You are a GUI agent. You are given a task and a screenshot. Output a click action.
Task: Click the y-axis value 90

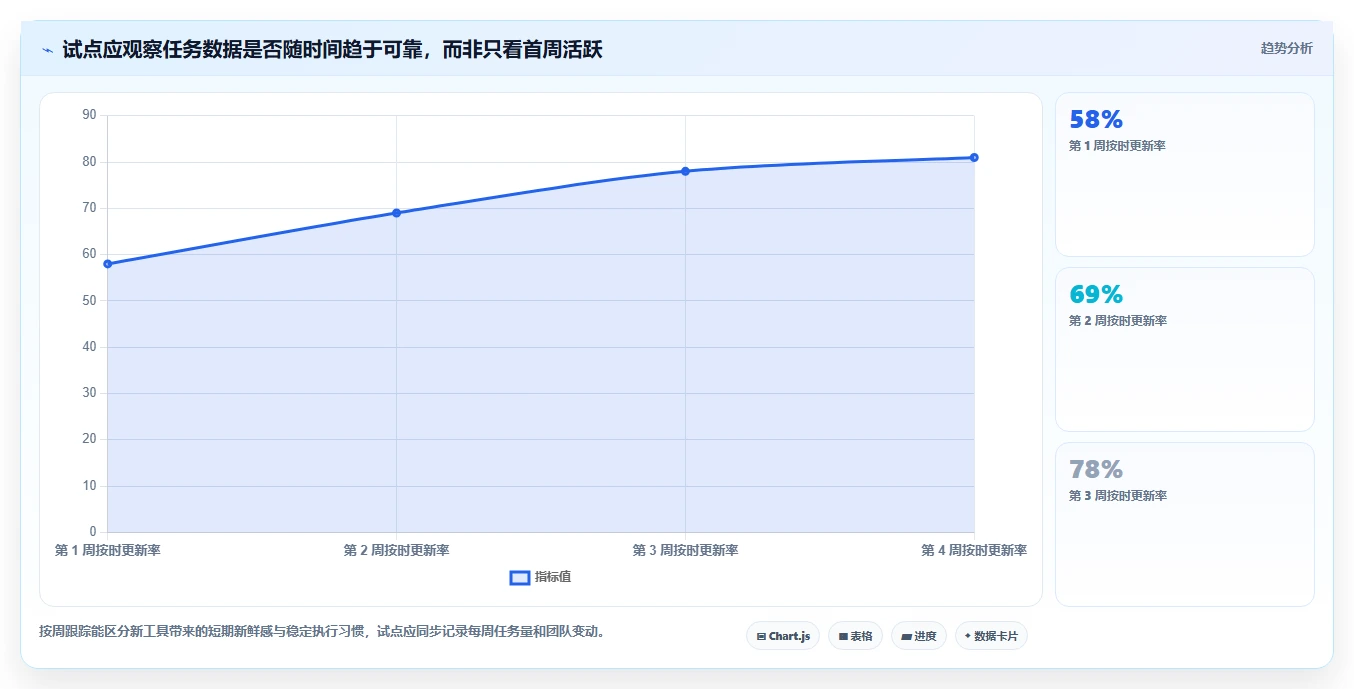point(89,115)
